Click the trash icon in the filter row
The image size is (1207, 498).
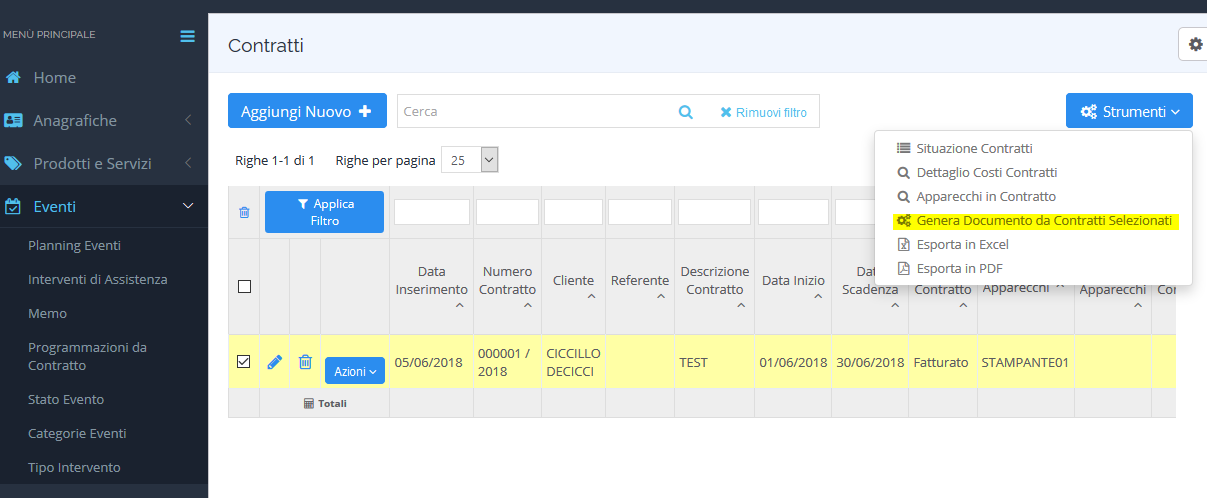point(244,212)
